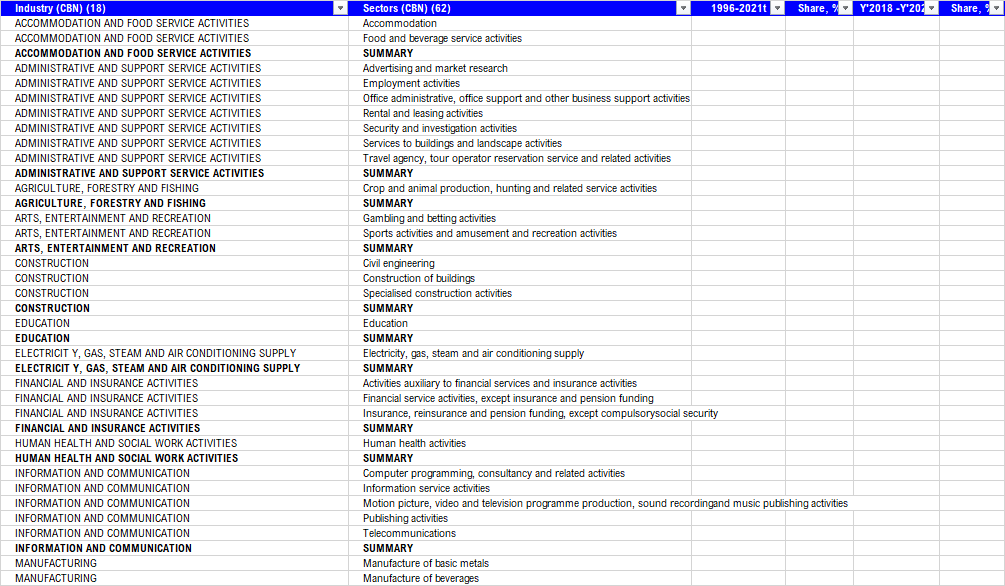Select Human health activities cell
This screenshot has height=586, width=1005.
tap(520, 443)
